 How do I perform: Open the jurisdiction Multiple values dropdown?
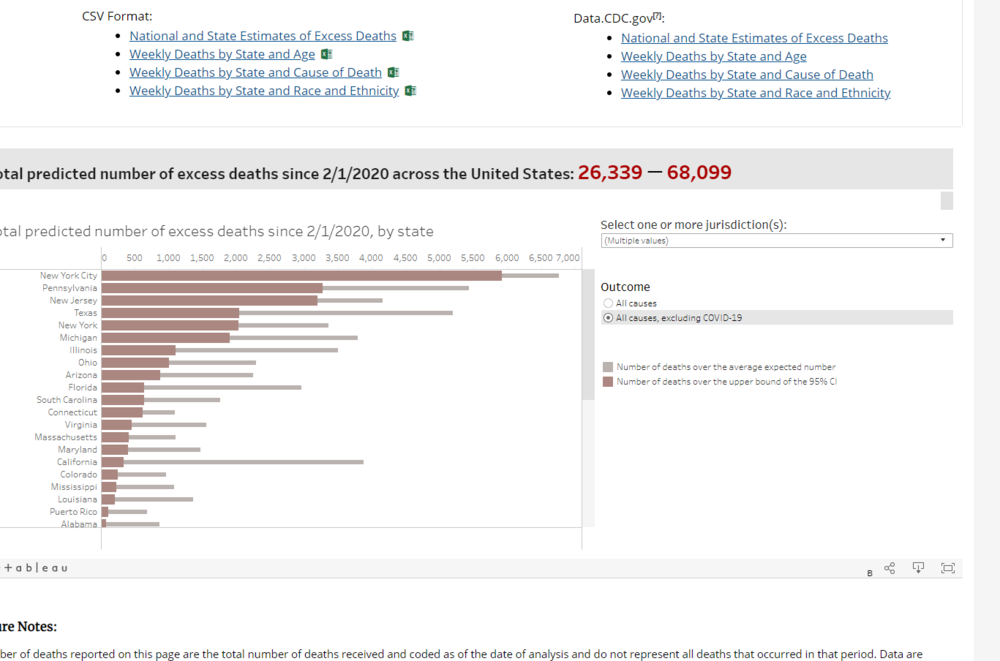[x=776, y=241]
